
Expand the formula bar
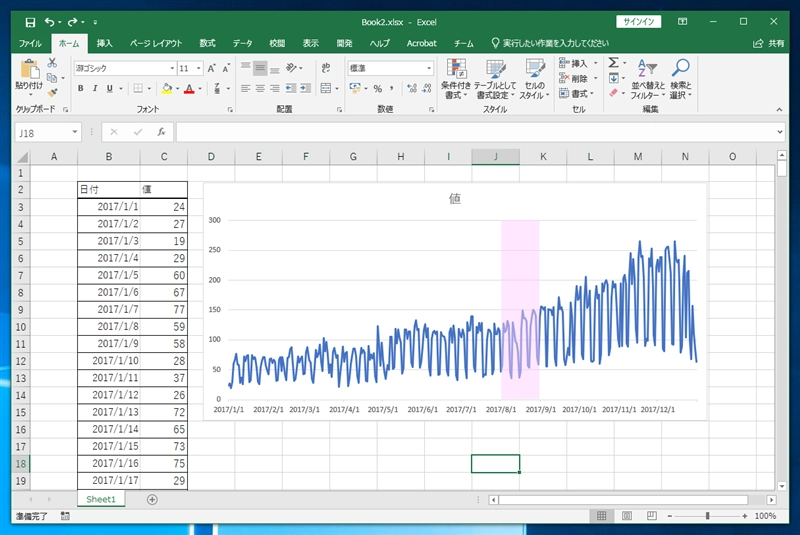pos(780,132)
